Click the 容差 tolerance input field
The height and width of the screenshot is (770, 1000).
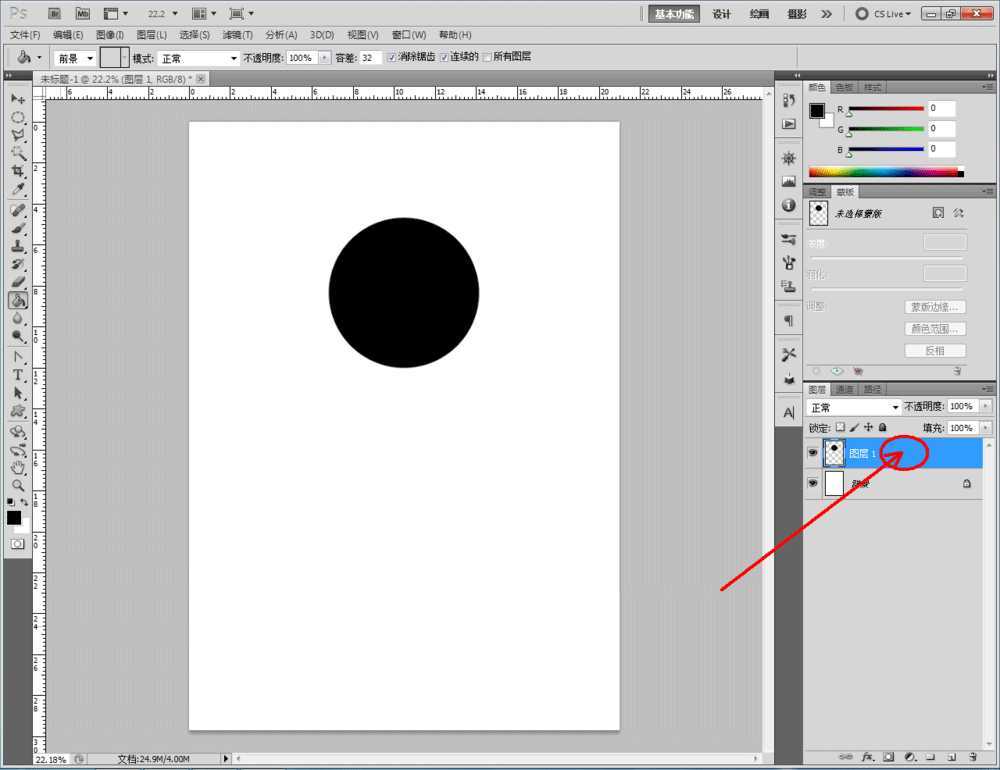370,58
